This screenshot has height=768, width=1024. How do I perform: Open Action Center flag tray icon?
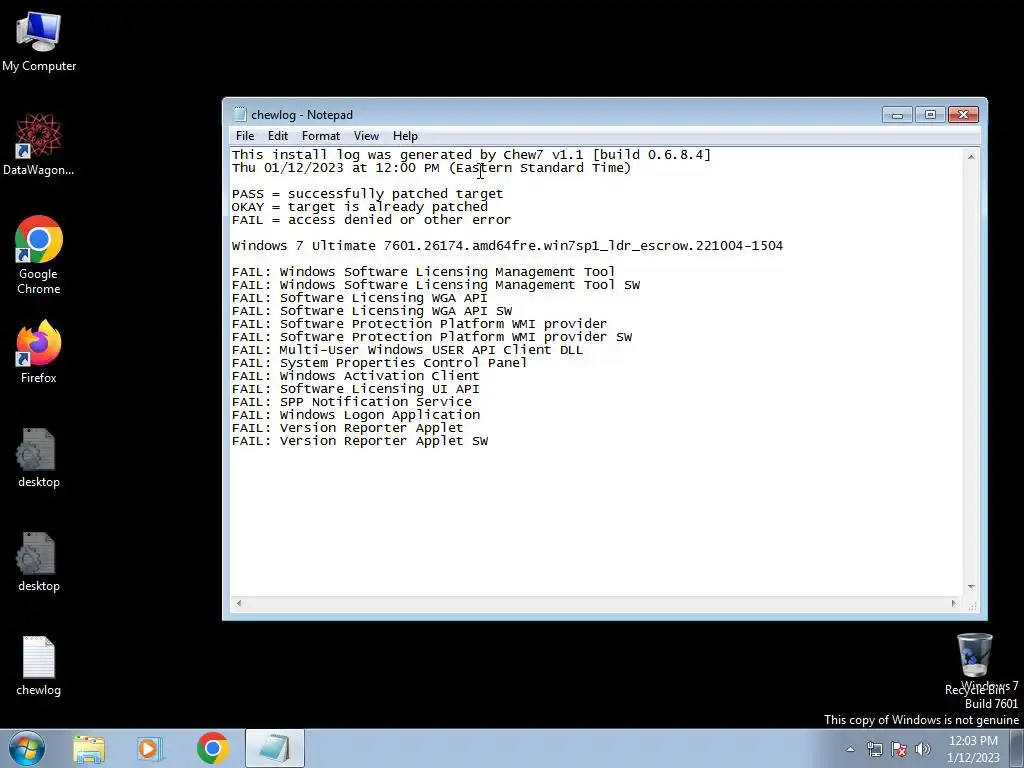click(899, 749)
